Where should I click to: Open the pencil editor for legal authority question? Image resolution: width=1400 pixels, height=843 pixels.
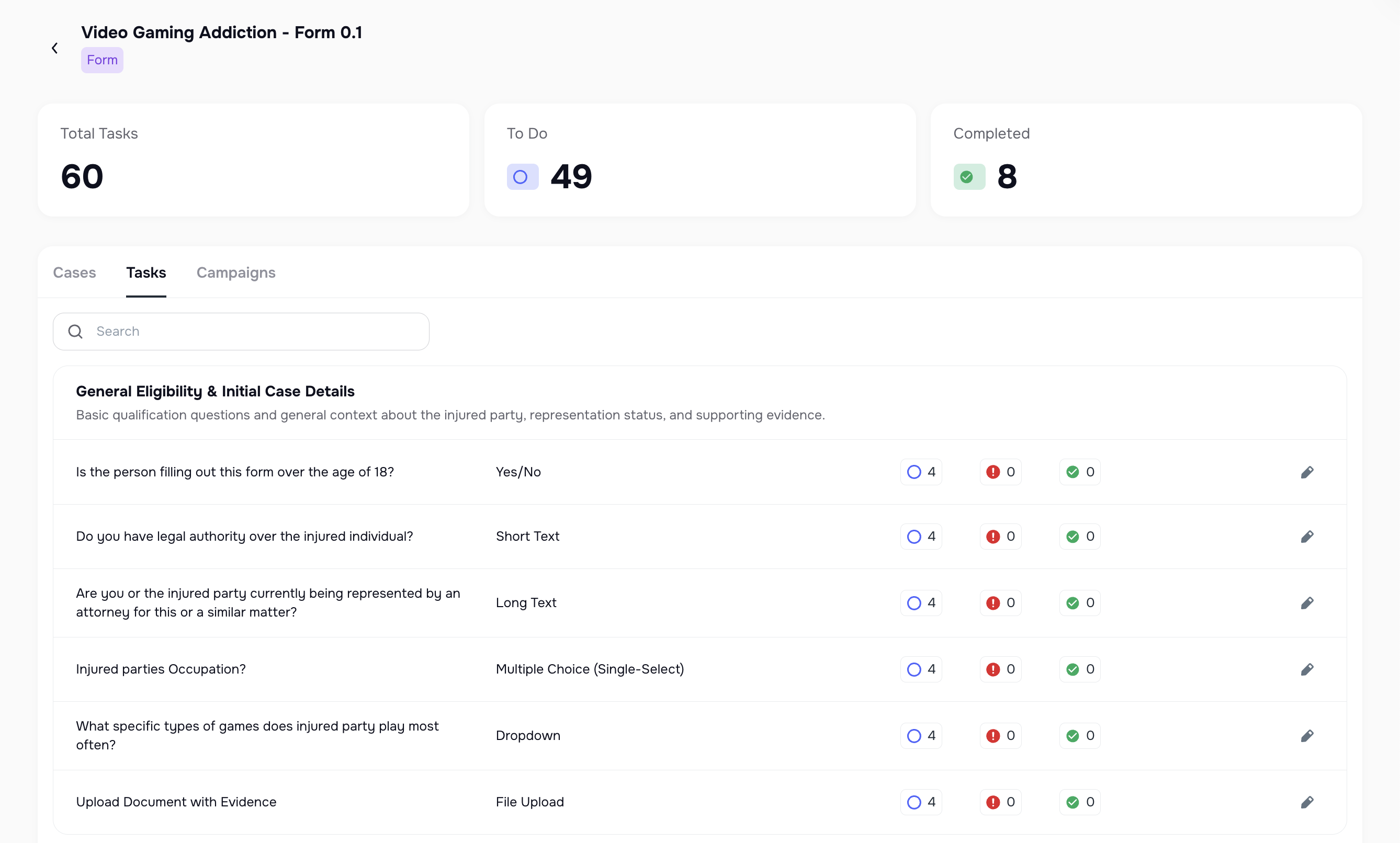[1307, 536]
